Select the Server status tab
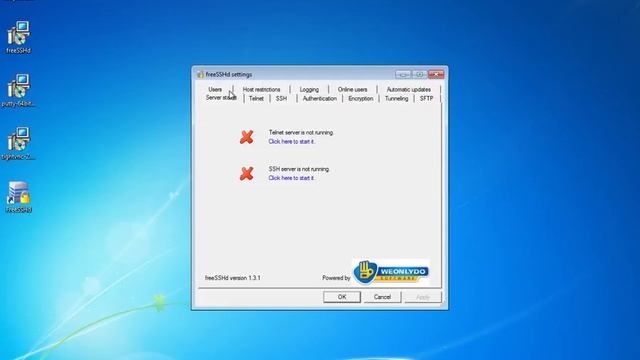This screenshot has height=360, width=640. [x=221, y=98]
